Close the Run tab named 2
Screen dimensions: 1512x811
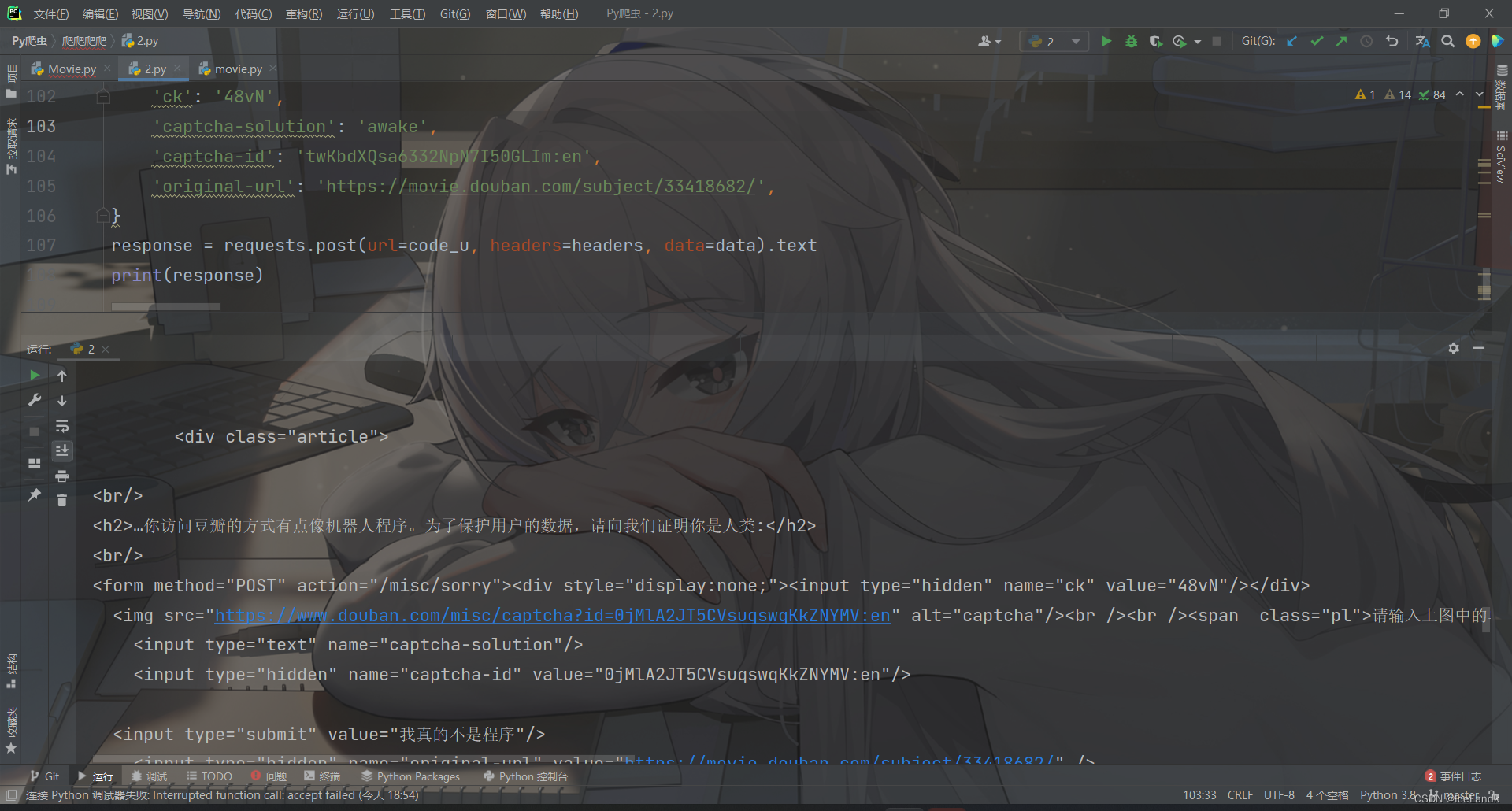pyautogui.click(x=106, y=349)
